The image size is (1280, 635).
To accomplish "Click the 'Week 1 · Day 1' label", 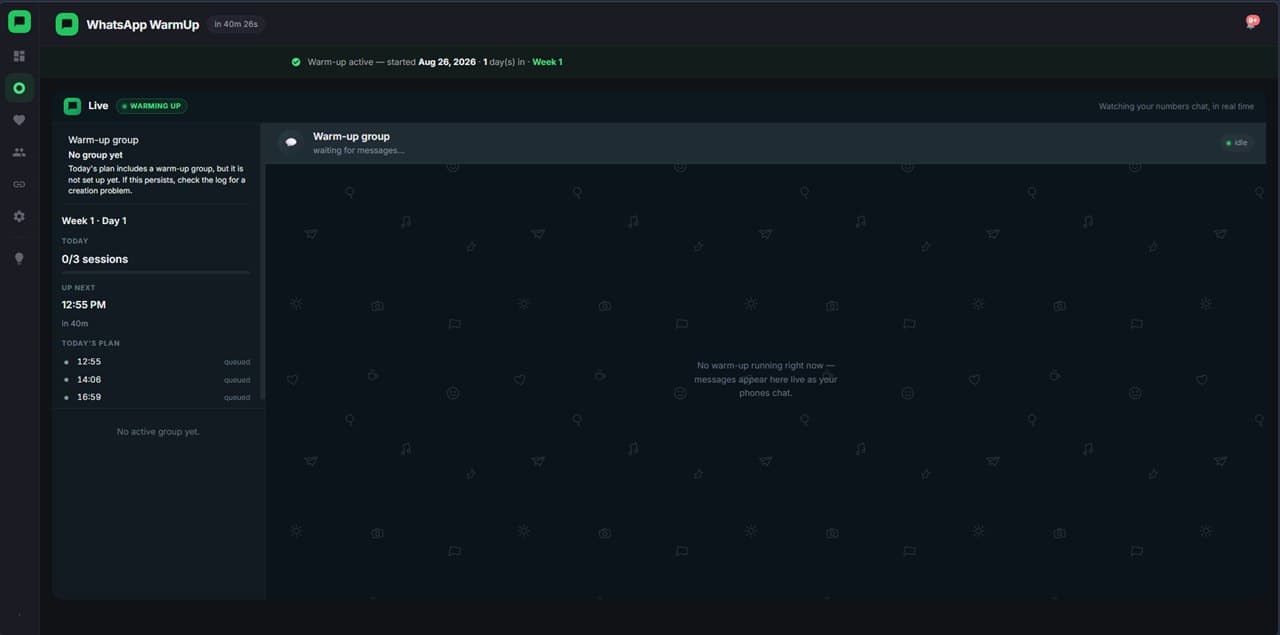I will (94, 221).
